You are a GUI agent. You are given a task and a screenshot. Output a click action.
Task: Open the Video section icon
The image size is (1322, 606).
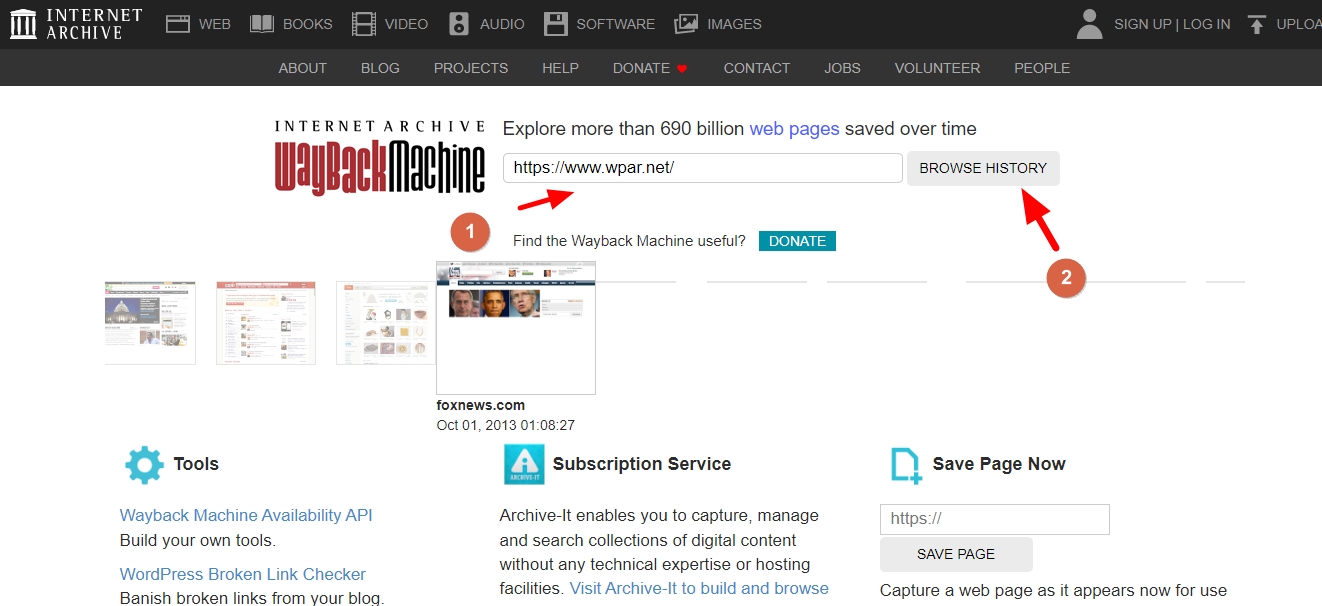(x=365, y=24)
